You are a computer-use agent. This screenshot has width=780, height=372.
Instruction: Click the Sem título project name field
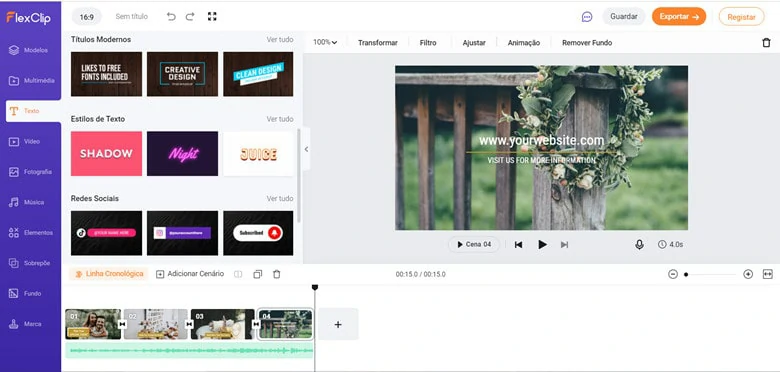[x=131, y=16]
